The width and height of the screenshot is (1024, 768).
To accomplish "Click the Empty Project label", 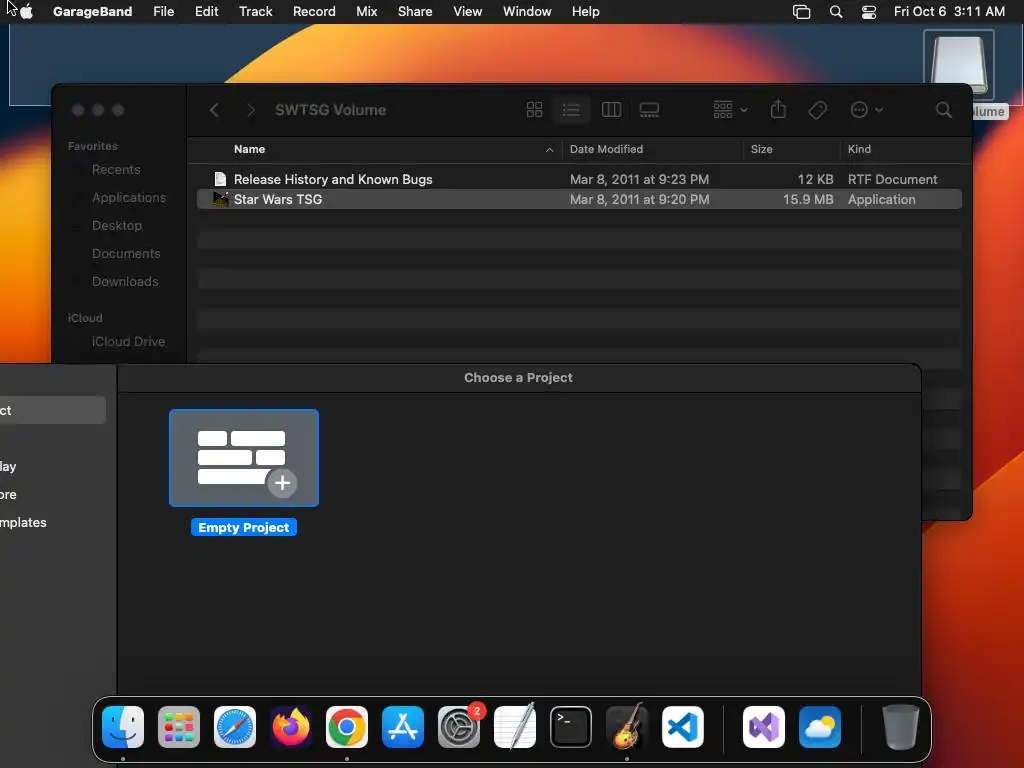I will pos(244,528).
